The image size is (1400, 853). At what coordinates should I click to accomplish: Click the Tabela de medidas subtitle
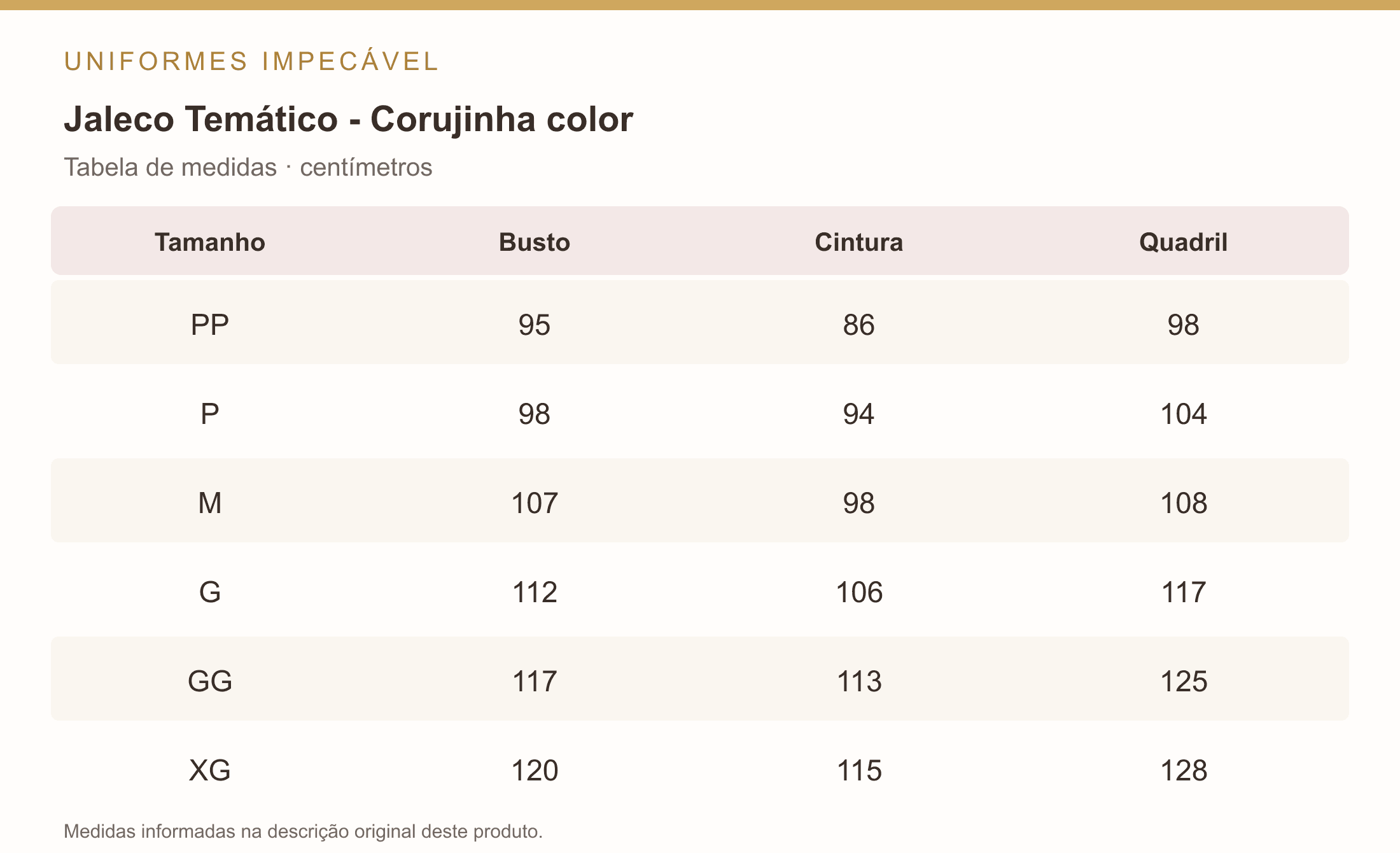[x=248, y=167]
